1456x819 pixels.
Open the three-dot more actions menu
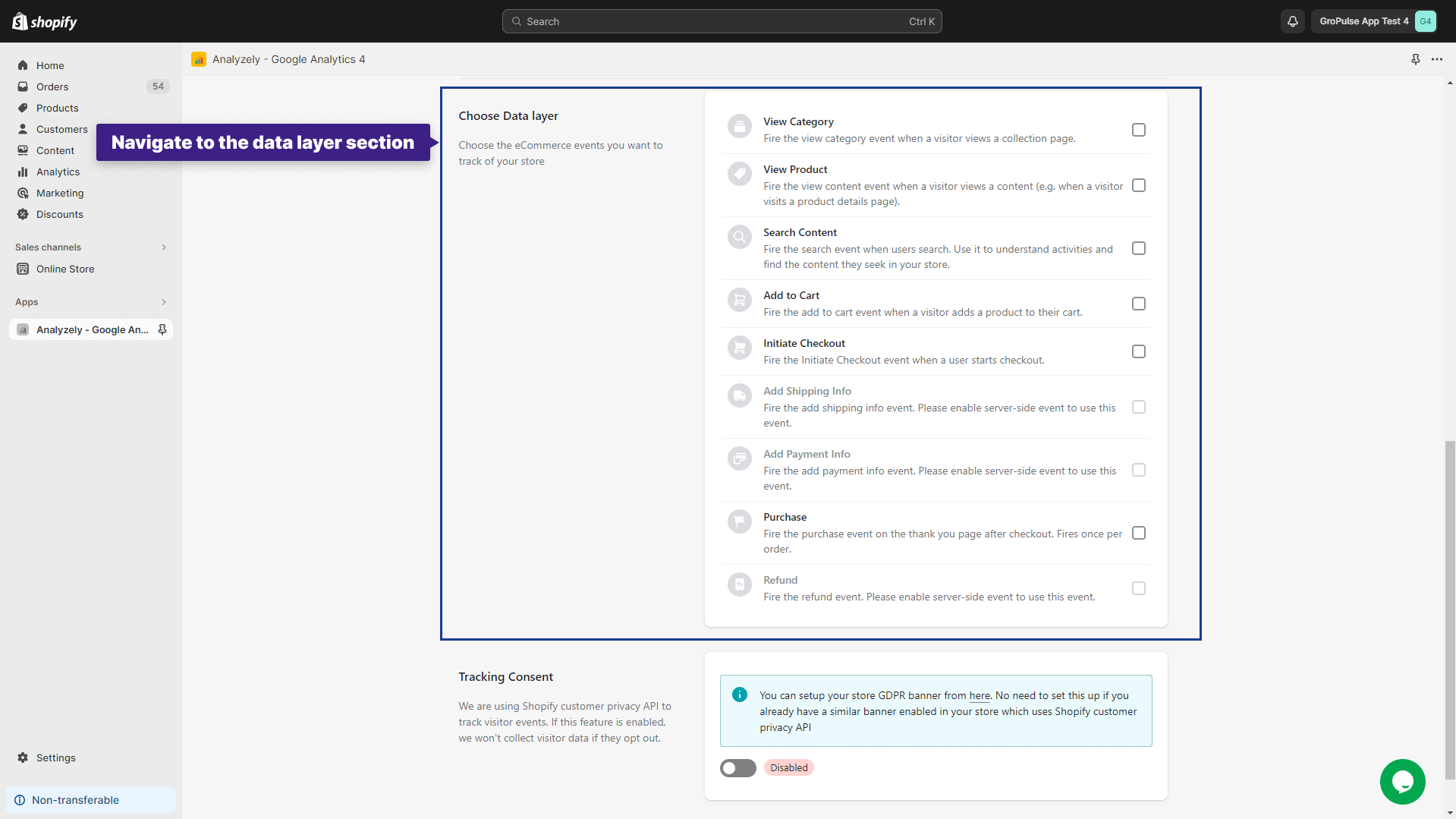[1437, 59]
